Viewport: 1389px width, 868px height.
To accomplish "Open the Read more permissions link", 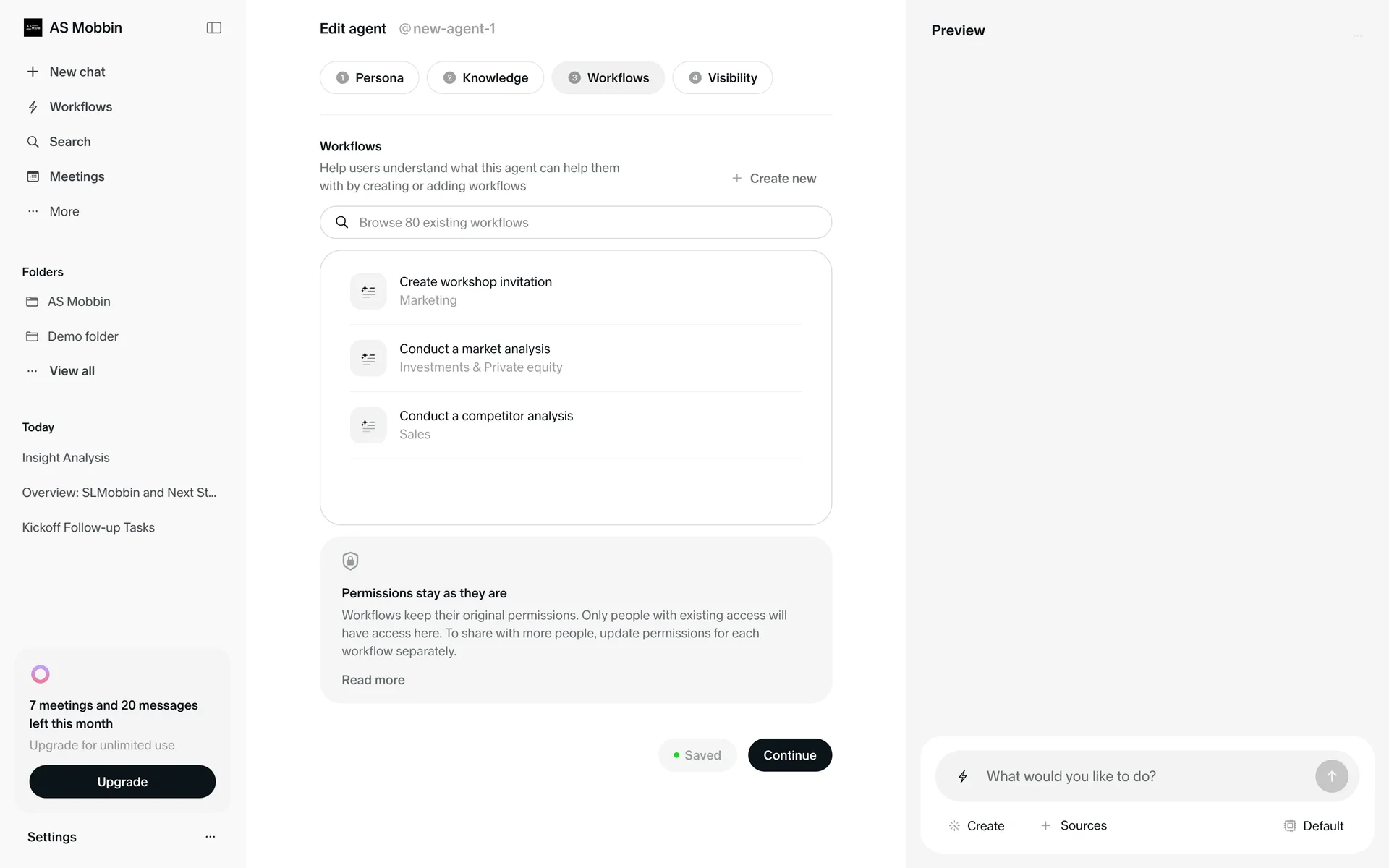I will (x=373, y=680).
